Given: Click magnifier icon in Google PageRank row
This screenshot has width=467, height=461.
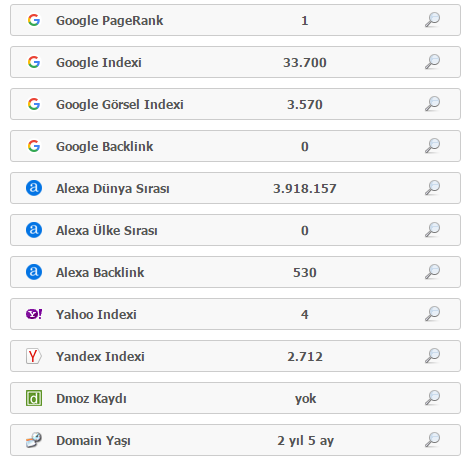Looking at the screenshot, I should (x=432, y=20).
